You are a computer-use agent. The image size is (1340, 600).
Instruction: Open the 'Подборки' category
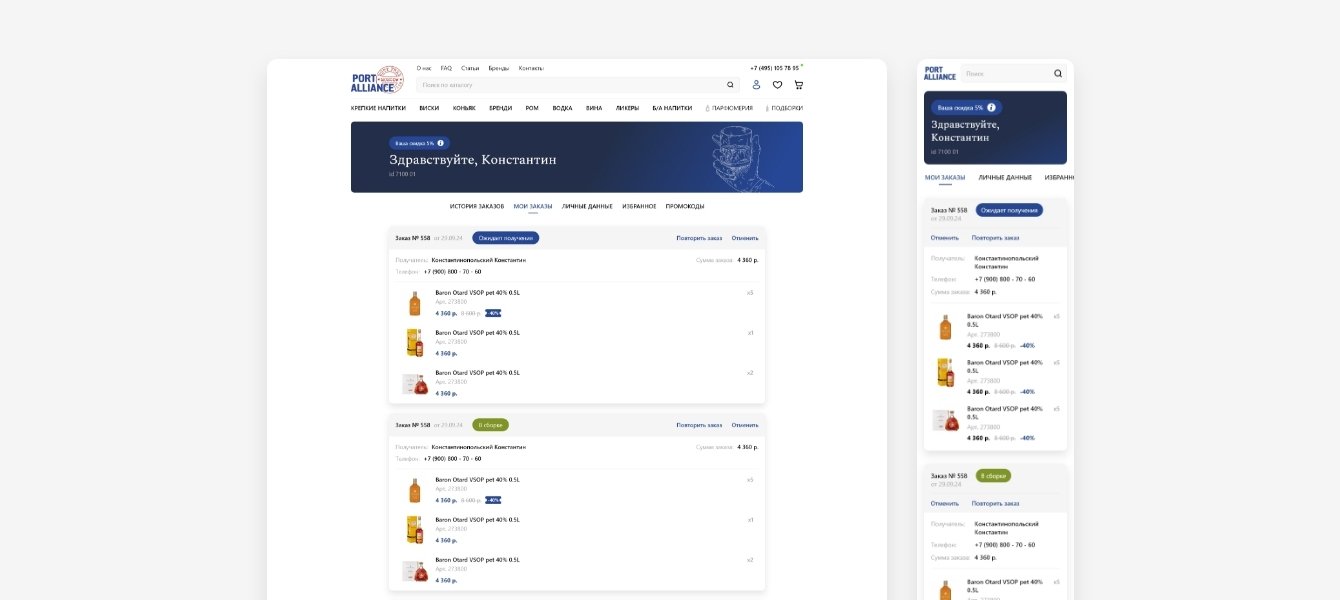[784, 108]
